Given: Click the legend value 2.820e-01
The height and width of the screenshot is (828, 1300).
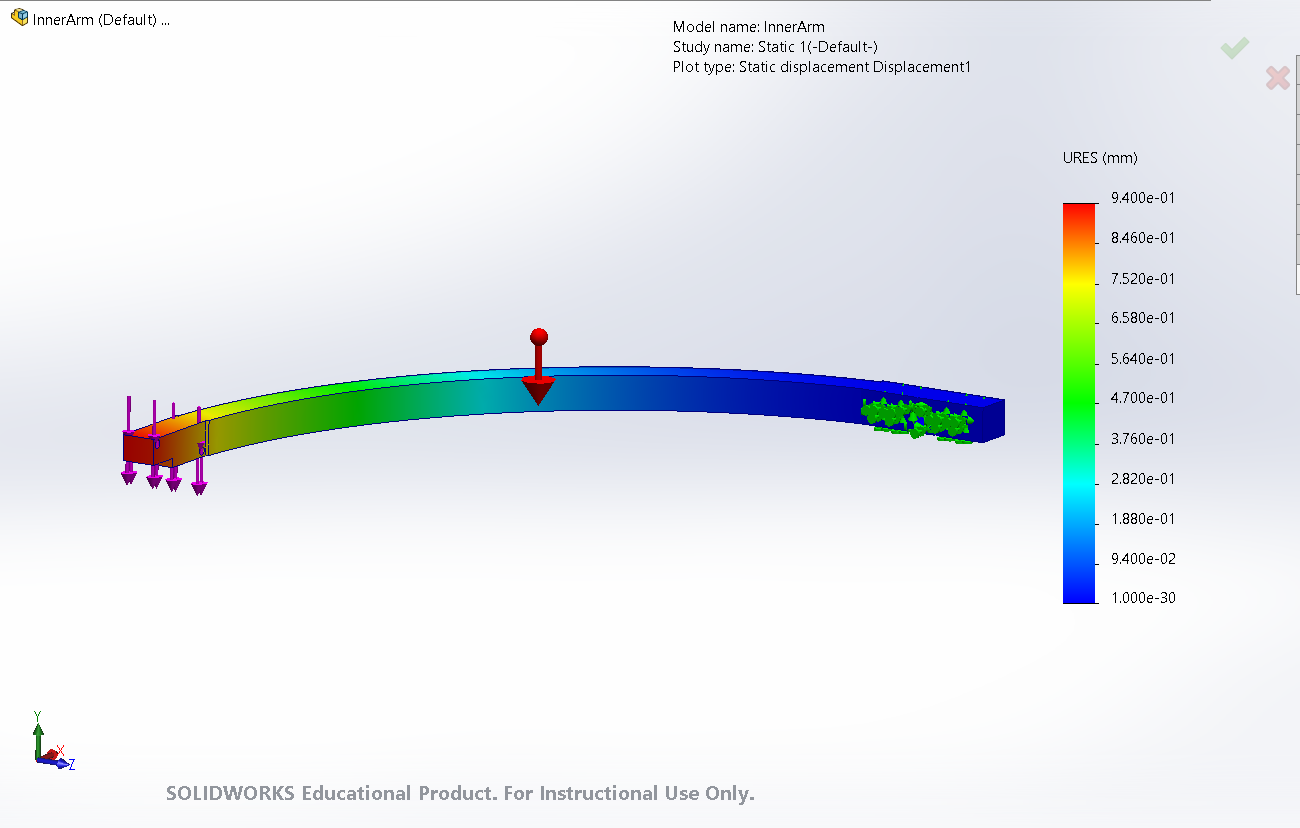Looking at the screenshot, I should pos(1141,478).
